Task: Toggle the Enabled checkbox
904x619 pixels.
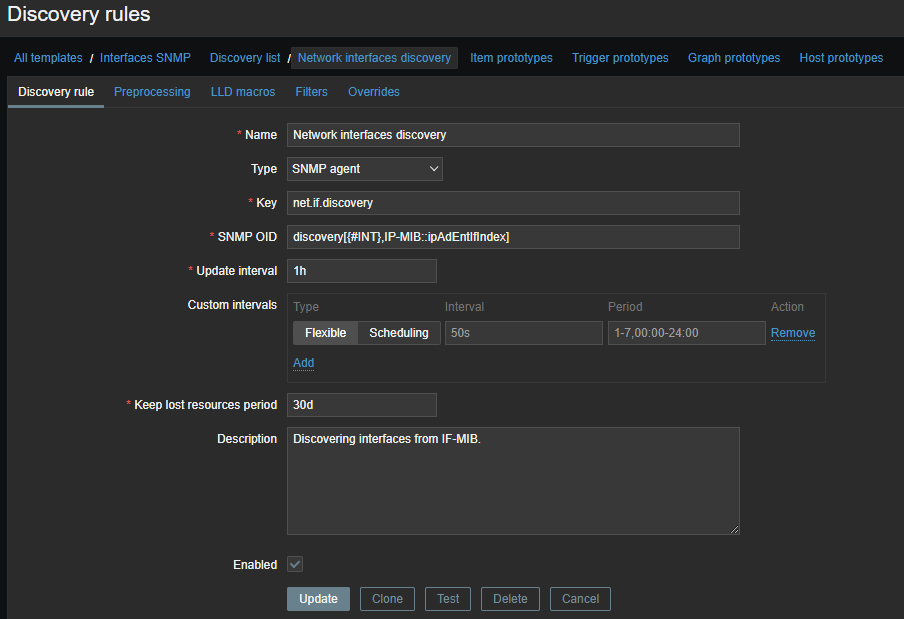Action: pyautogui.click(x=295, y=564)
